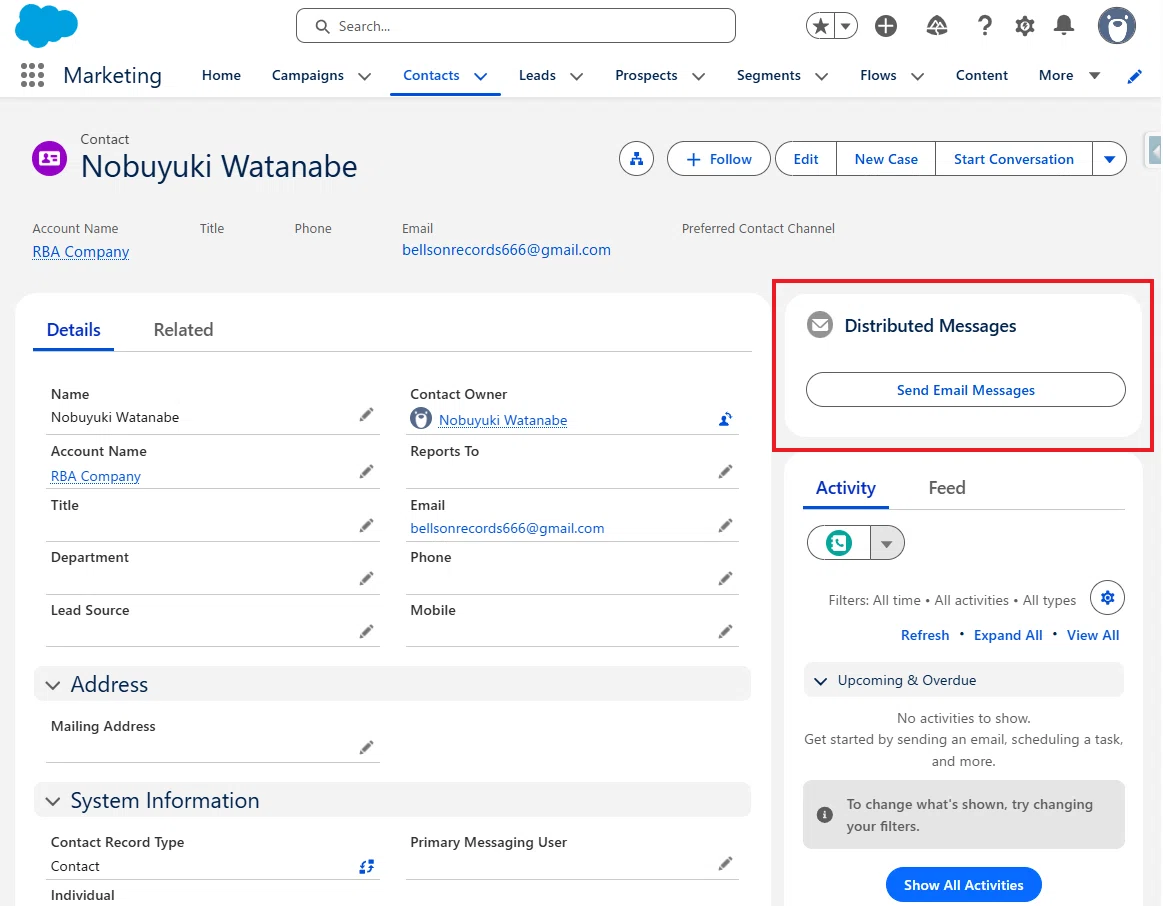This screenshot has width=1163, height=906.
Task: Click the global Search field
Action: point(515,26)
